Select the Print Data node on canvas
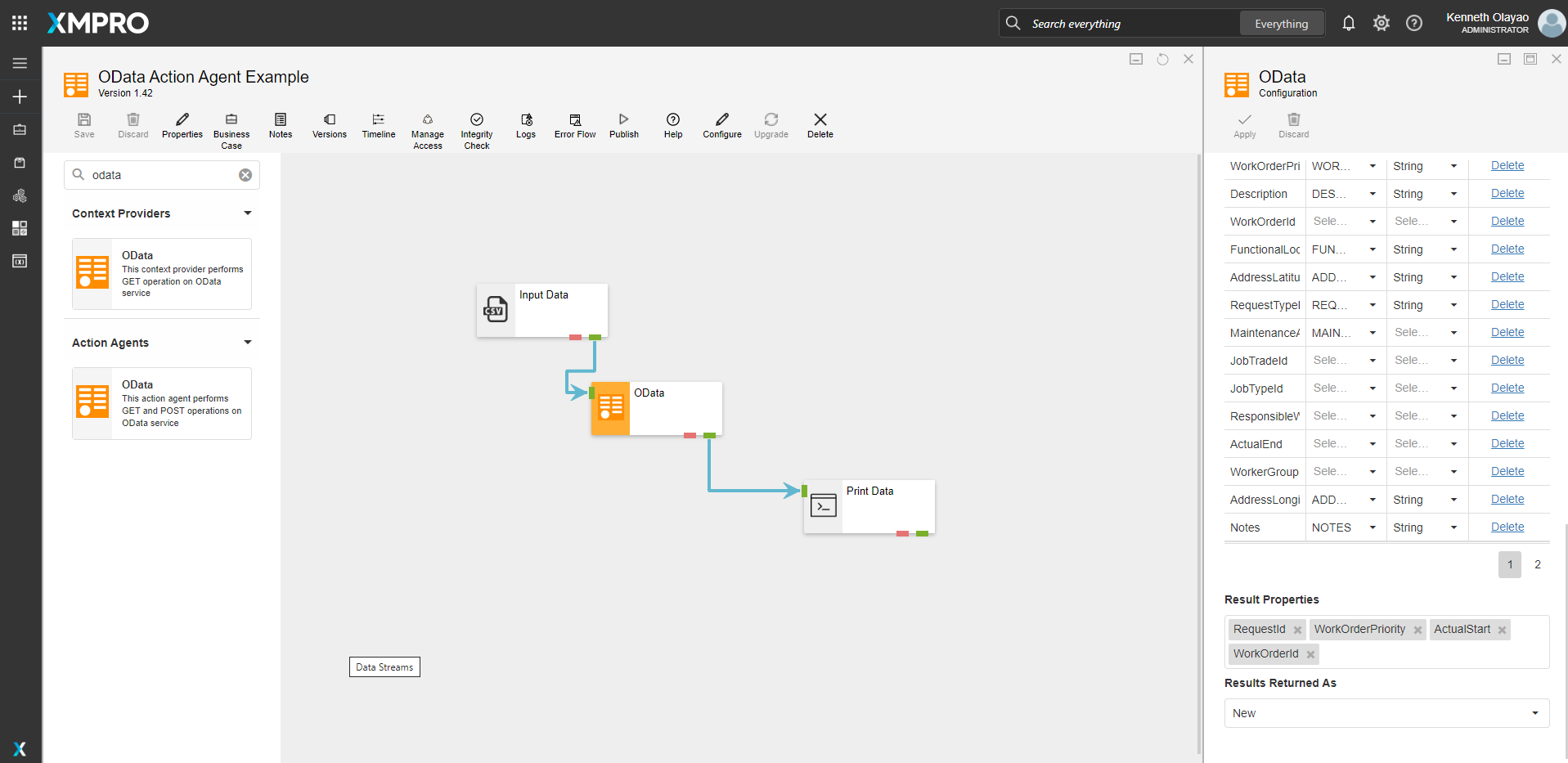Screen dimensions: 1568x763 tap(869, 506)
